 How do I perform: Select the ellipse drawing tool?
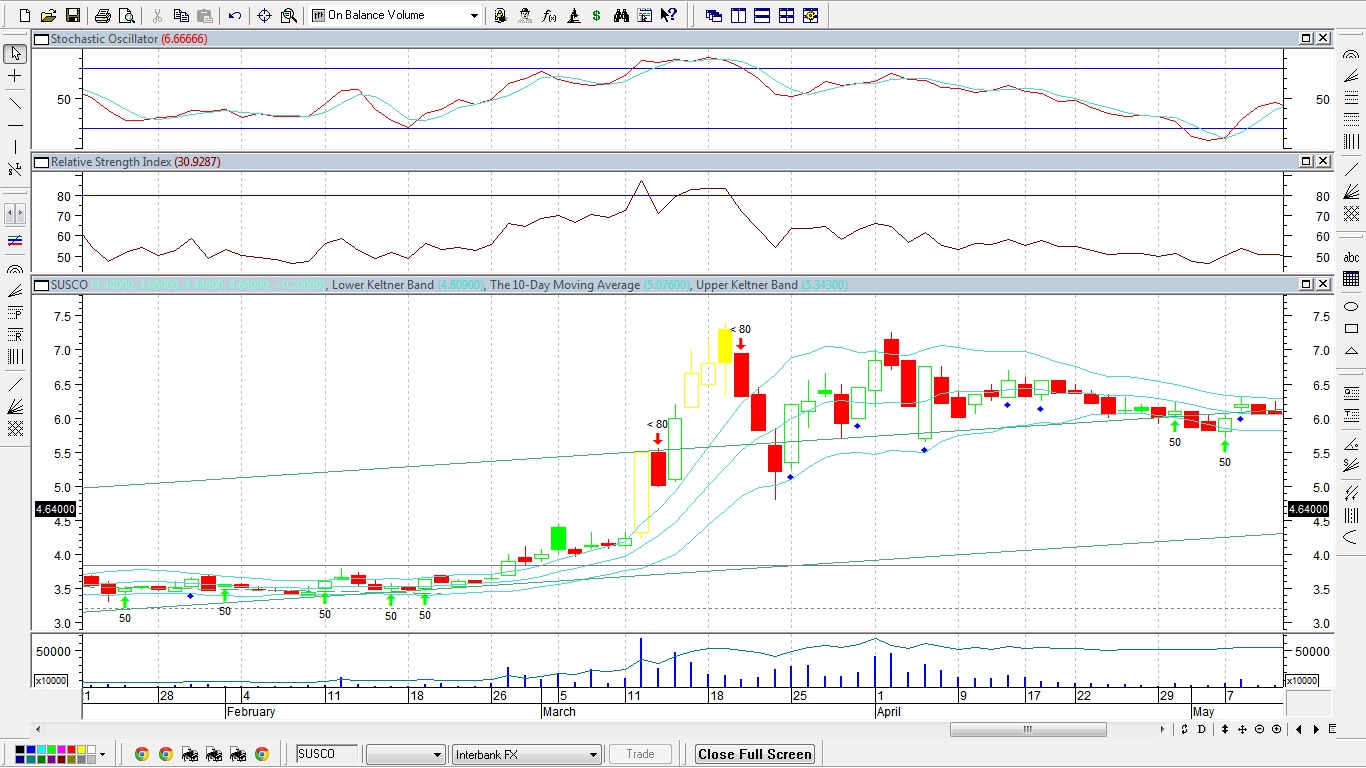[1351, 306]
